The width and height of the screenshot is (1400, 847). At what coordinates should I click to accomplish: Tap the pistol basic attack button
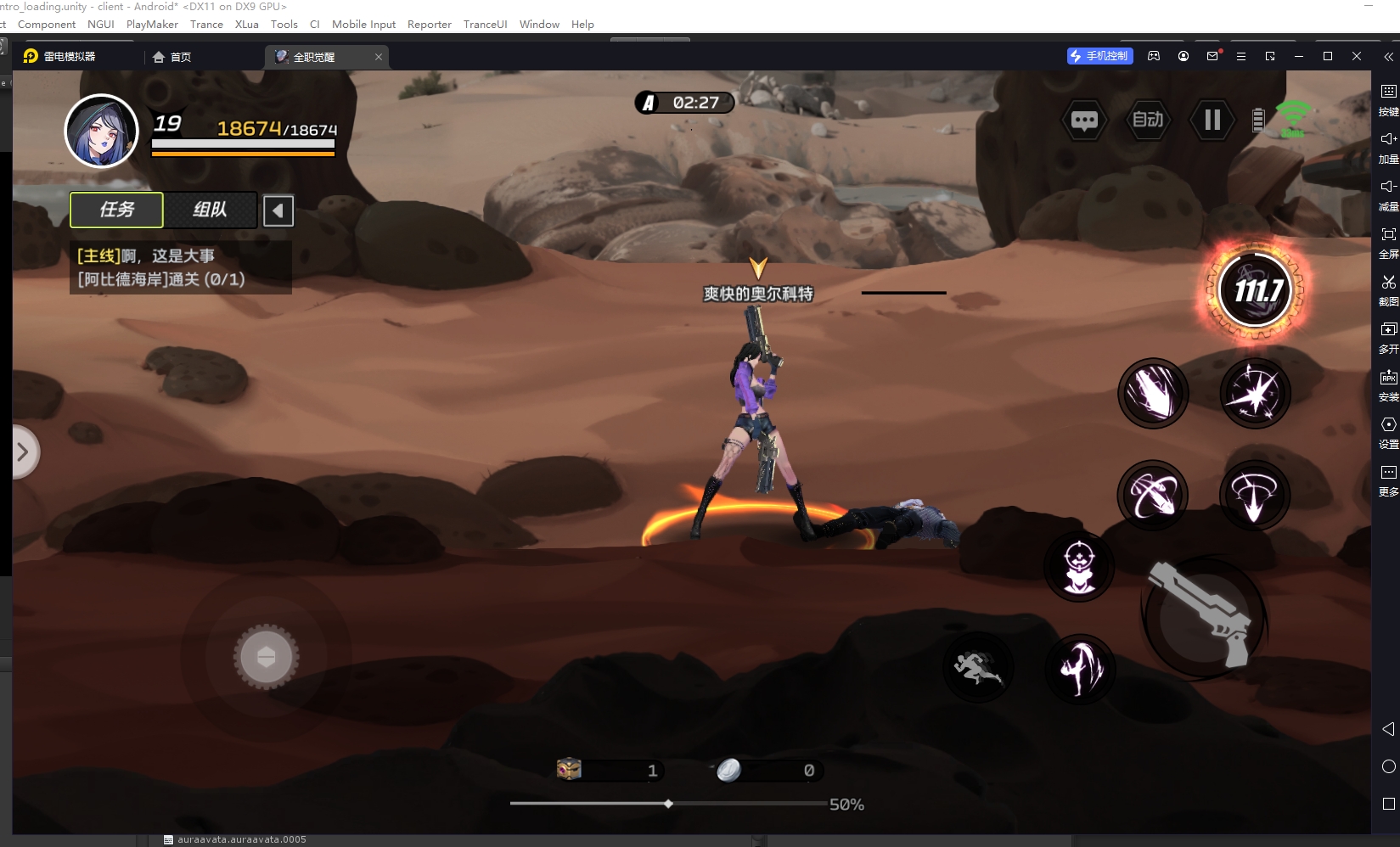click(x=1204, y=616)
